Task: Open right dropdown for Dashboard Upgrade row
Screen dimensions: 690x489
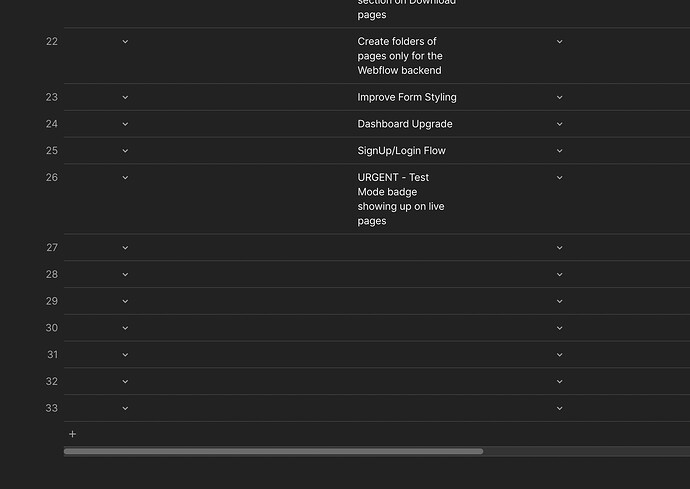Action: (559, 125)
